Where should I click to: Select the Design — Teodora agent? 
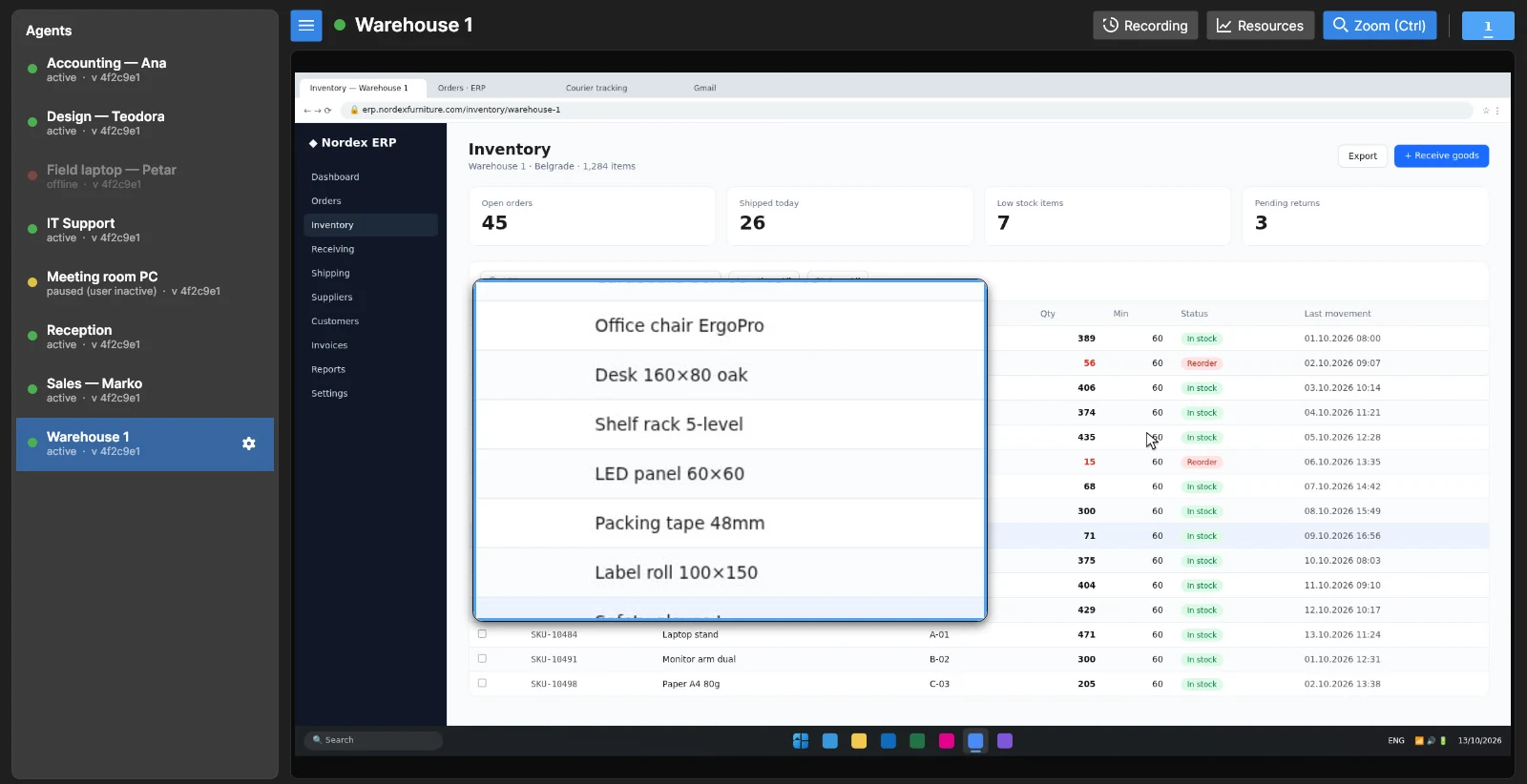coord(145,123)
